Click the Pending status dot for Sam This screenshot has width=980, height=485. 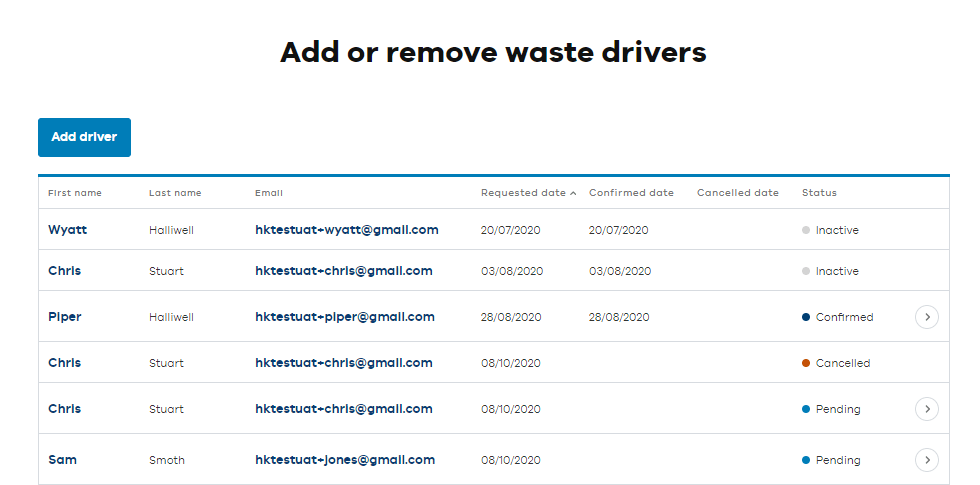[x=806, y=460]
